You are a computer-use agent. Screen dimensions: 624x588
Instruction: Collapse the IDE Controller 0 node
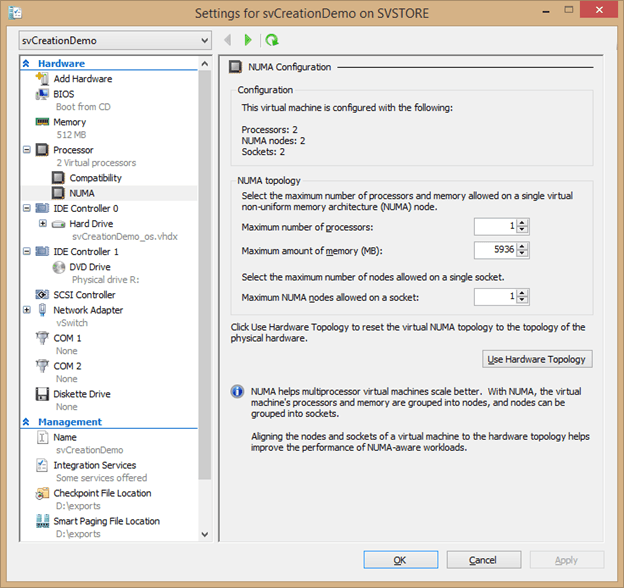coord(27,208)
